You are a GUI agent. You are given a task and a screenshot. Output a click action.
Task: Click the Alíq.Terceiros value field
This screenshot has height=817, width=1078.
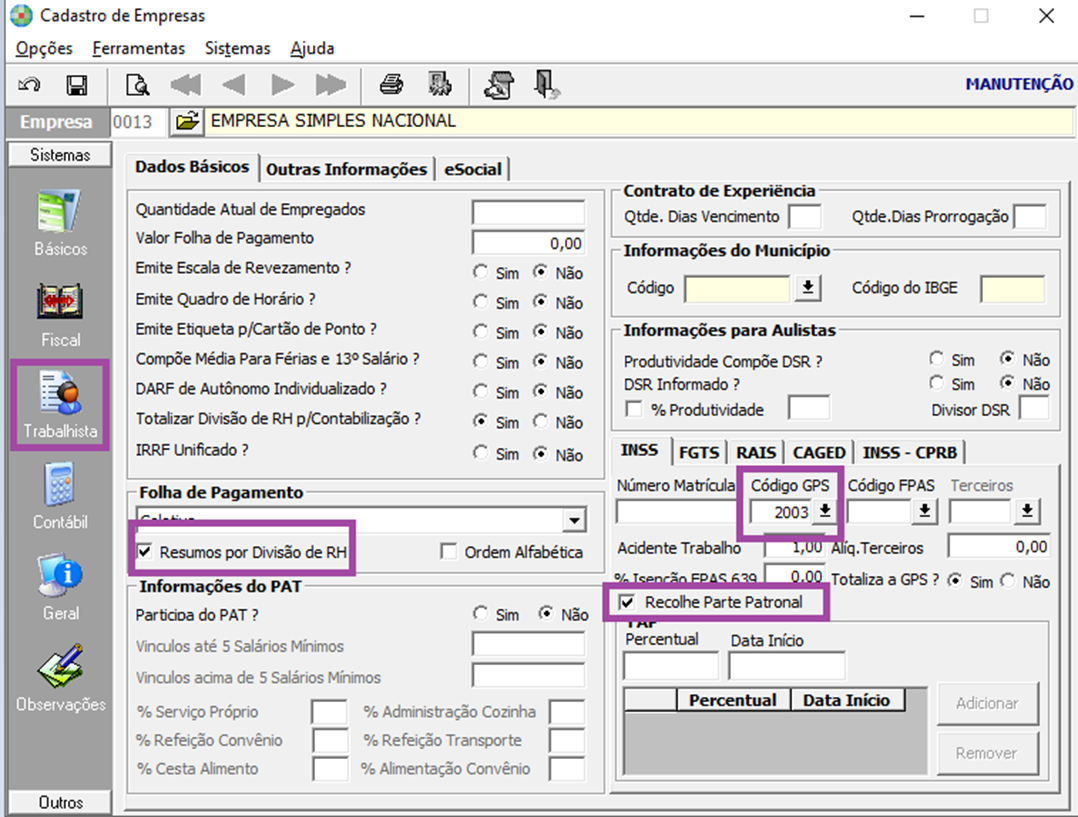click(999, 546)
